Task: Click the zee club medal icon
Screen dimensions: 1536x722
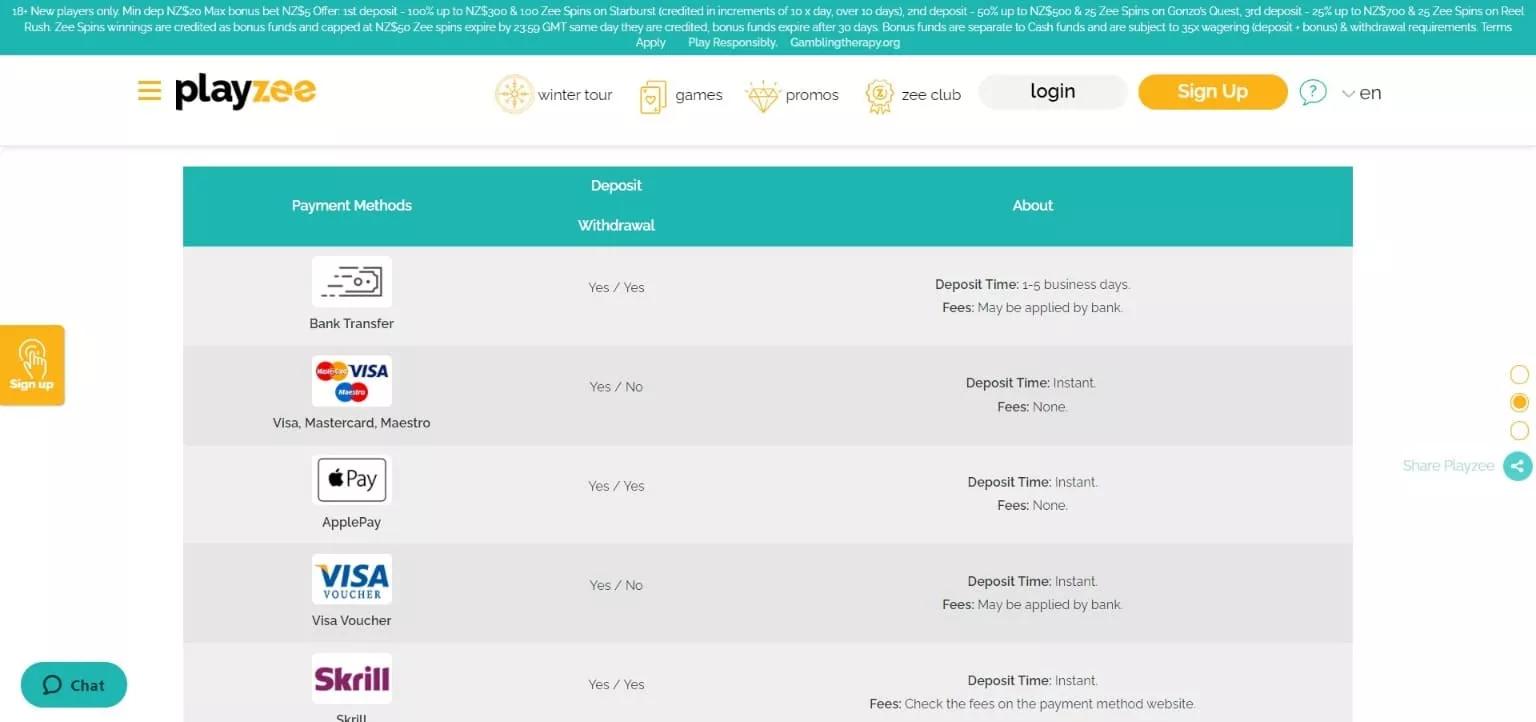Action: click(879, 96)
